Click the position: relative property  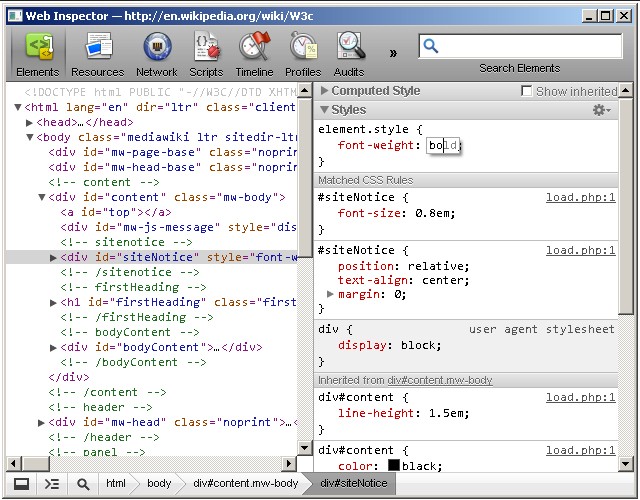click(x=404, y=266)
